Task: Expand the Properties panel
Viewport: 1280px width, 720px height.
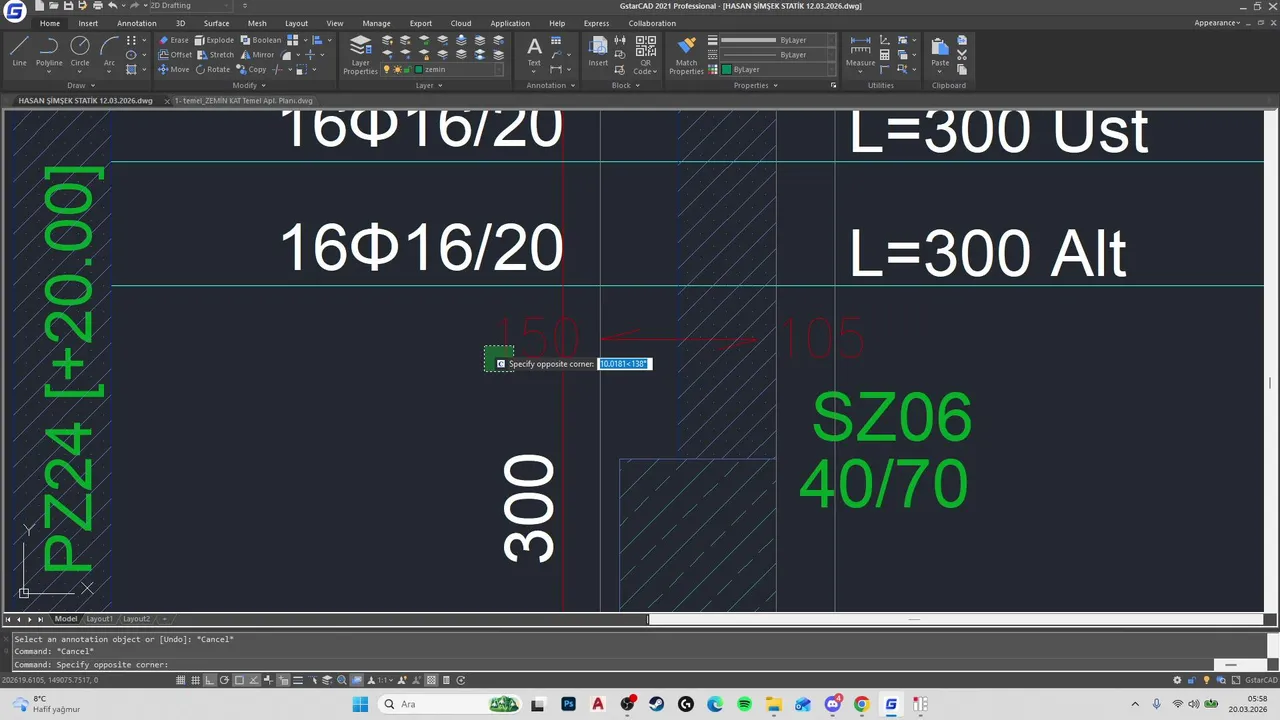Action: coord(755,86)
